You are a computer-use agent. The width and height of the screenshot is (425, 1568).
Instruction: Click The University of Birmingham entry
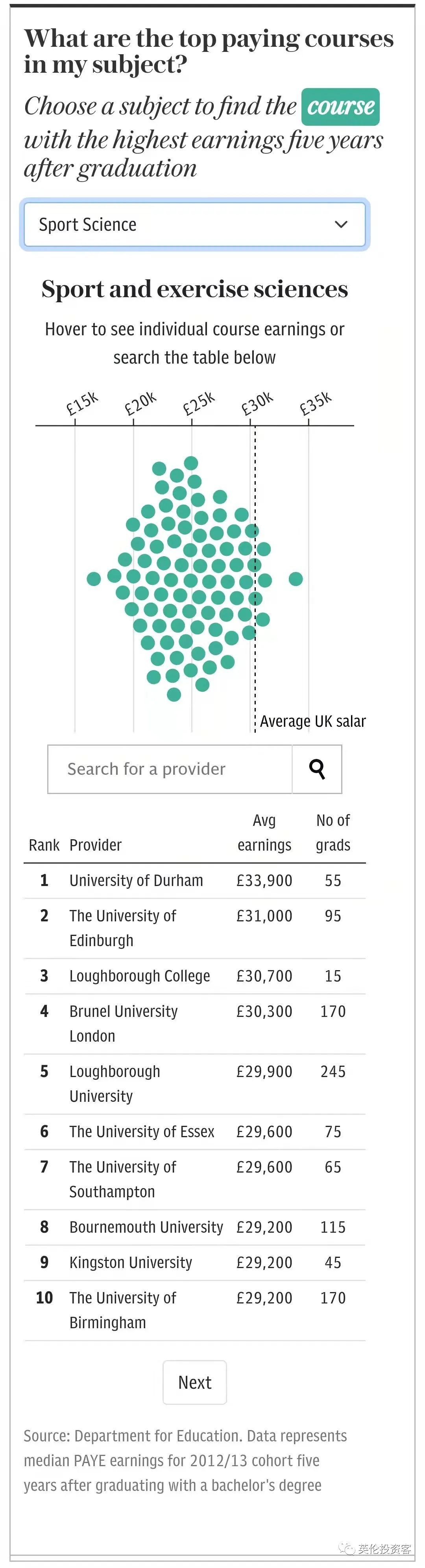click(122, 1311)
